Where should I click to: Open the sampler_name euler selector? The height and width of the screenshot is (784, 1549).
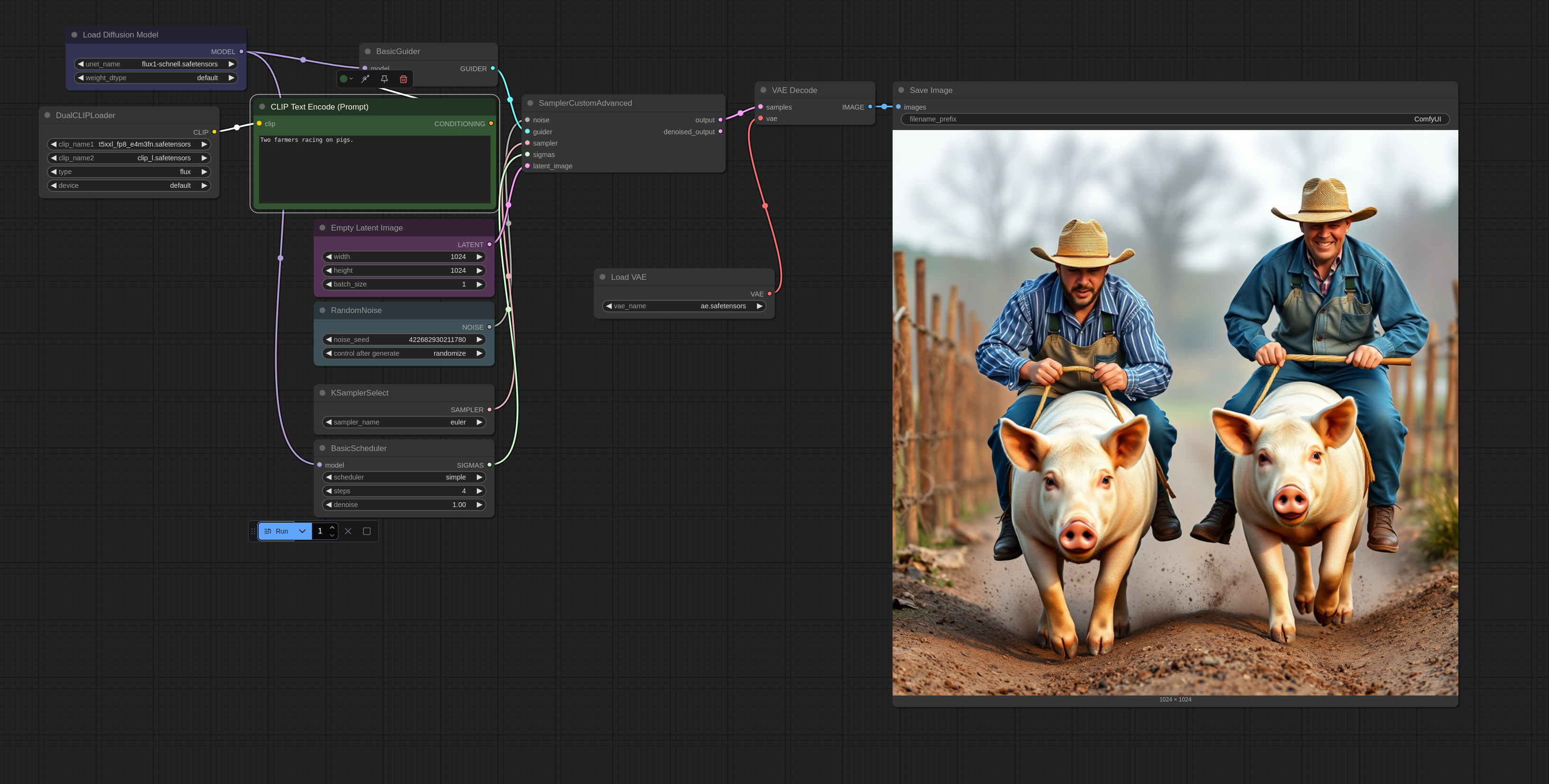[403, 422]
